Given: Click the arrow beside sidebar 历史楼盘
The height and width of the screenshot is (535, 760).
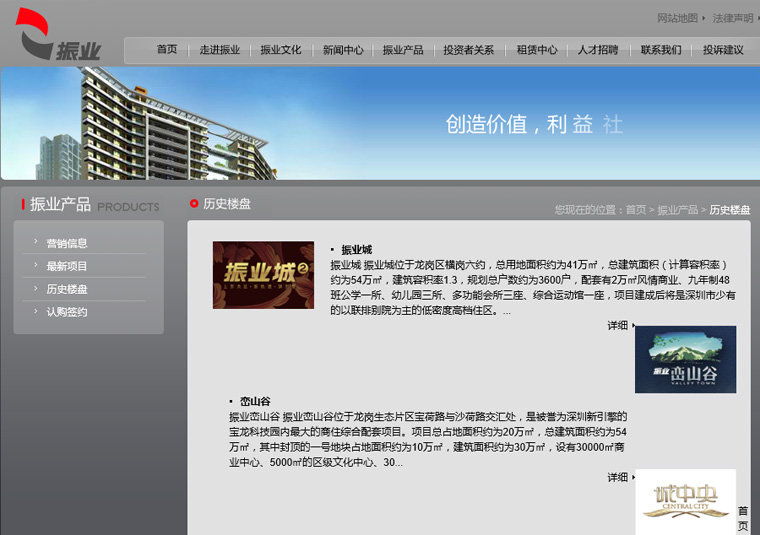Looking at the screenshot, I should 35,287.
